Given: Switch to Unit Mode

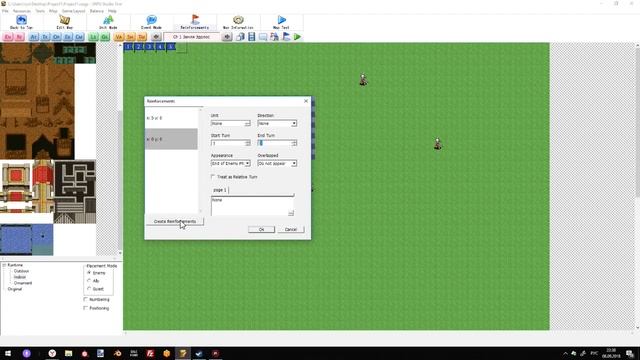Looking at the screenshot, I should (108, 22).
